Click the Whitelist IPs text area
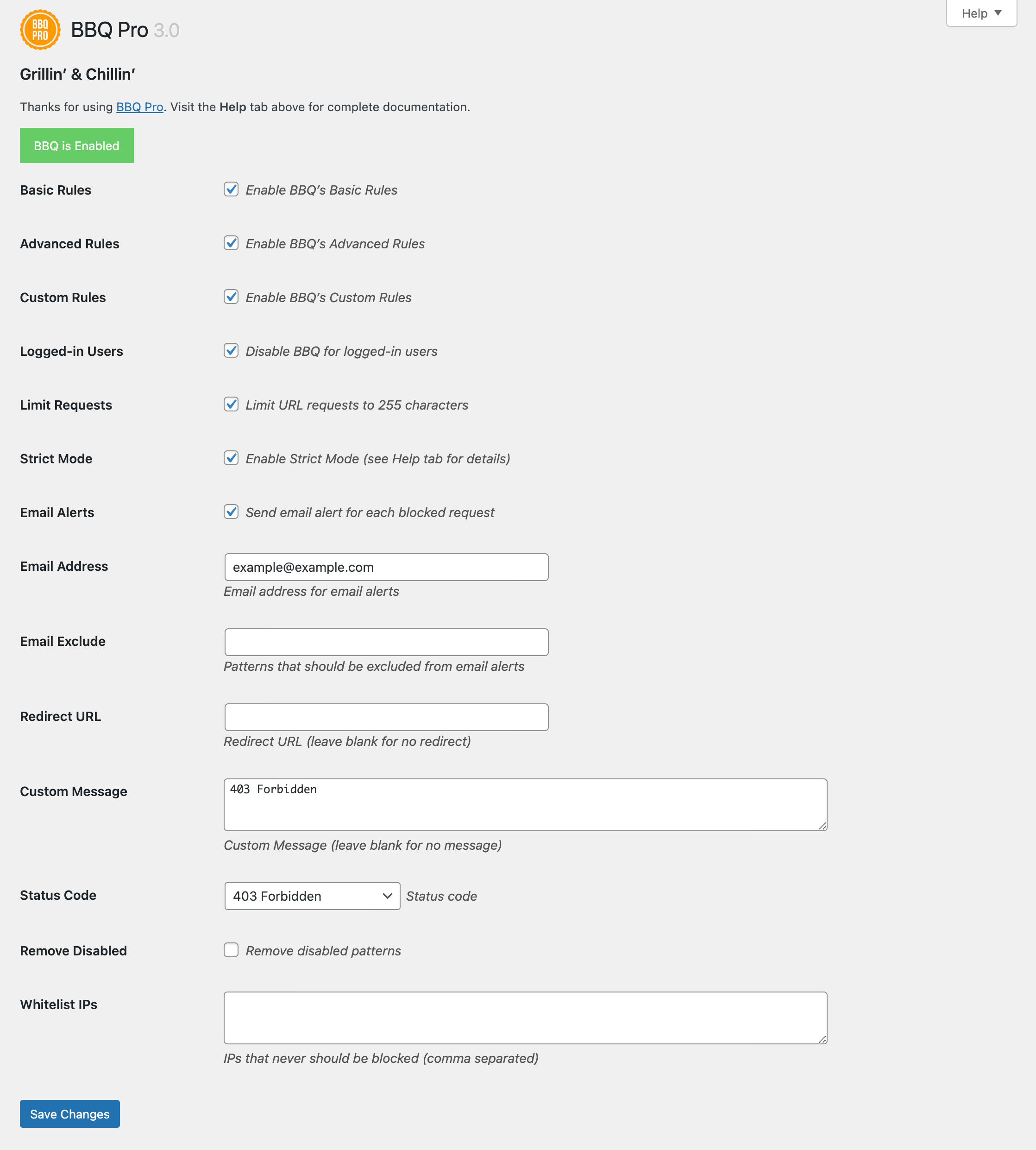This screenshot has width=1036, height=1150. [x=525, y=1018]
